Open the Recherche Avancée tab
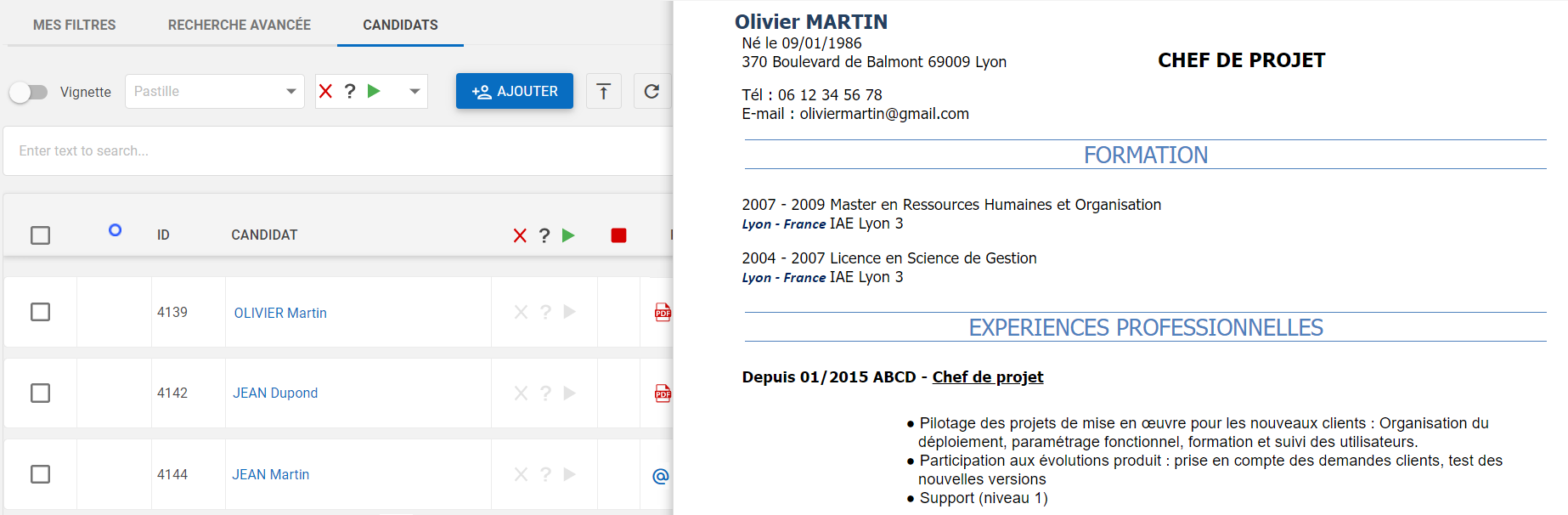The height and width of the screenshot is (515, 1568). [240, 25]
